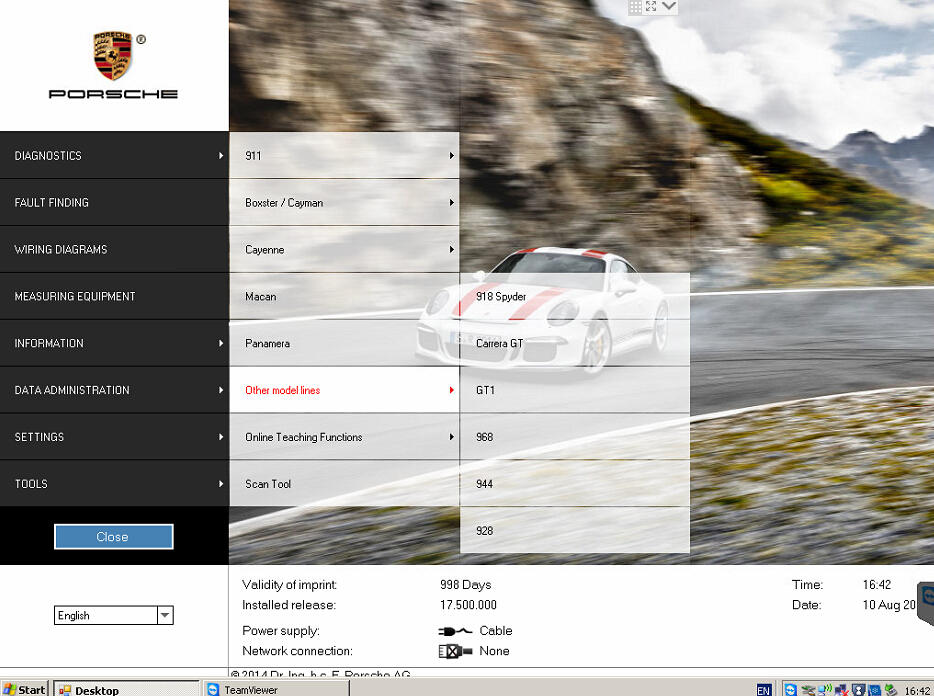Open the Diagnostics menu

coord(114,156)
